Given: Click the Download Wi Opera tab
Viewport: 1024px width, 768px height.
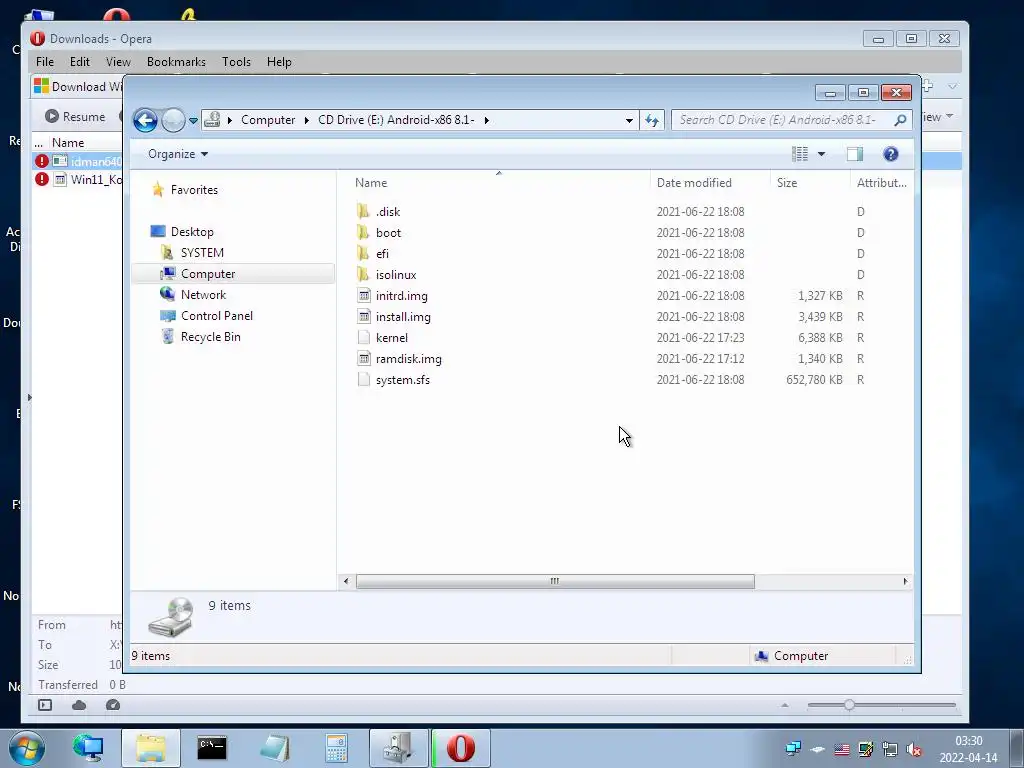Looking at the screenshot, I should point(77,86).
